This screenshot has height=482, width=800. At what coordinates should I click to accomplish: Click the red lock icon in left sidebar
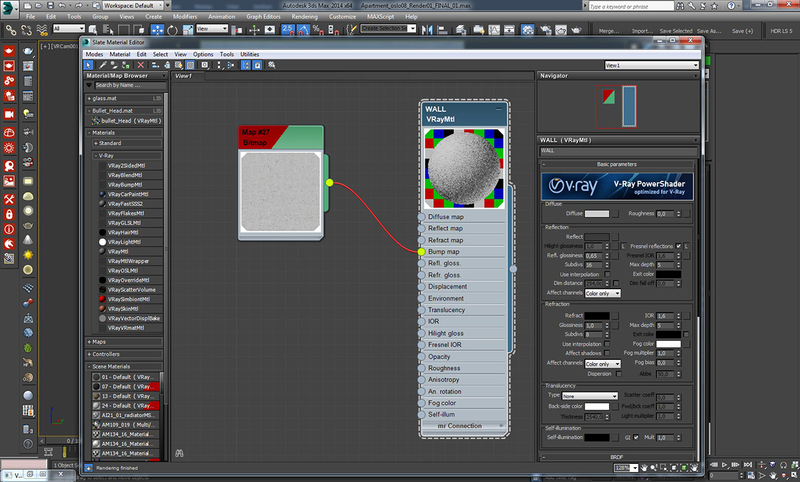pos(9,214)
